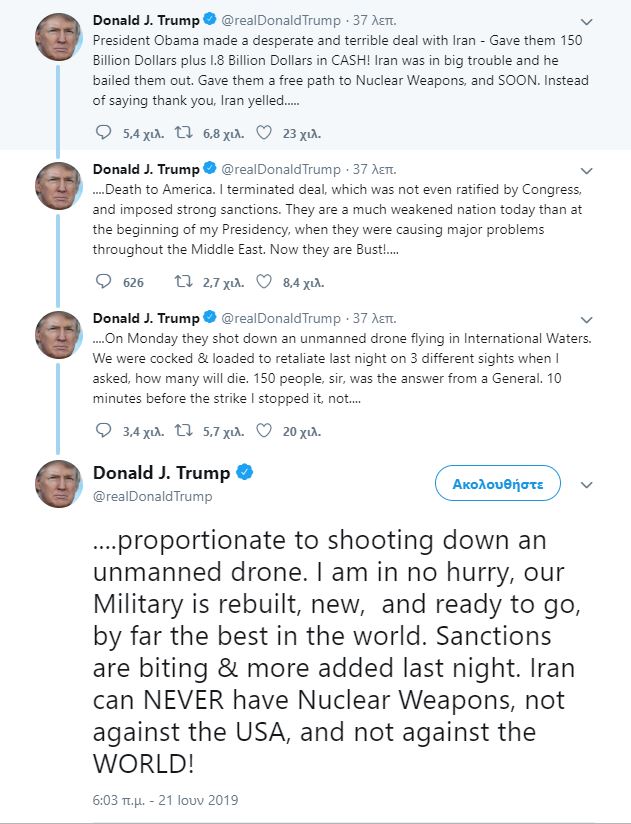This screenshot has height=824, width=631.
Task: Like the "On Monday" drone tweet
Action: [264, 432]
